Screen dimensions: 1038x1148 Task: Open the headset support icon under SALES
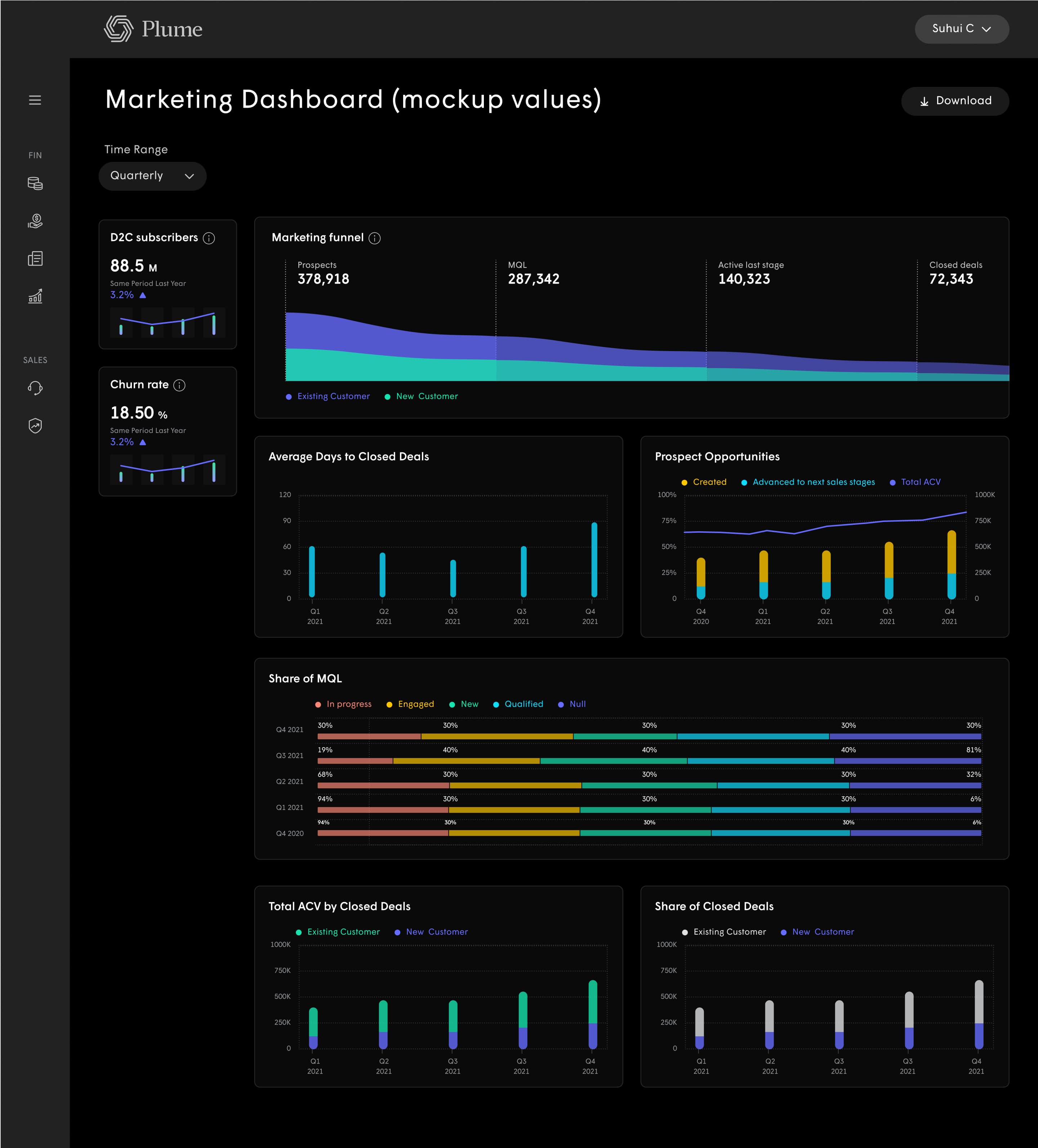[x=35, y=388]
